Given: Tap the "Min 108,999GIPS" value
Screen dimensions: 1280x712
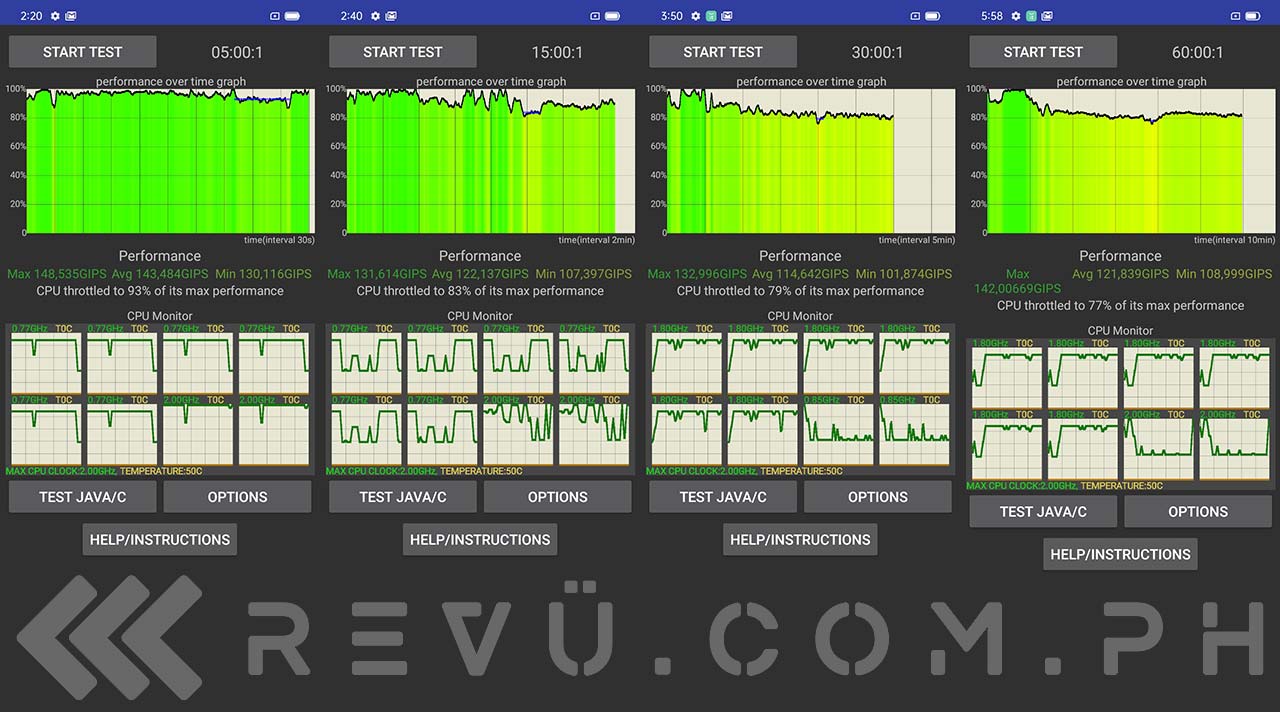Looking at the screenshot, I should 1224,274.
